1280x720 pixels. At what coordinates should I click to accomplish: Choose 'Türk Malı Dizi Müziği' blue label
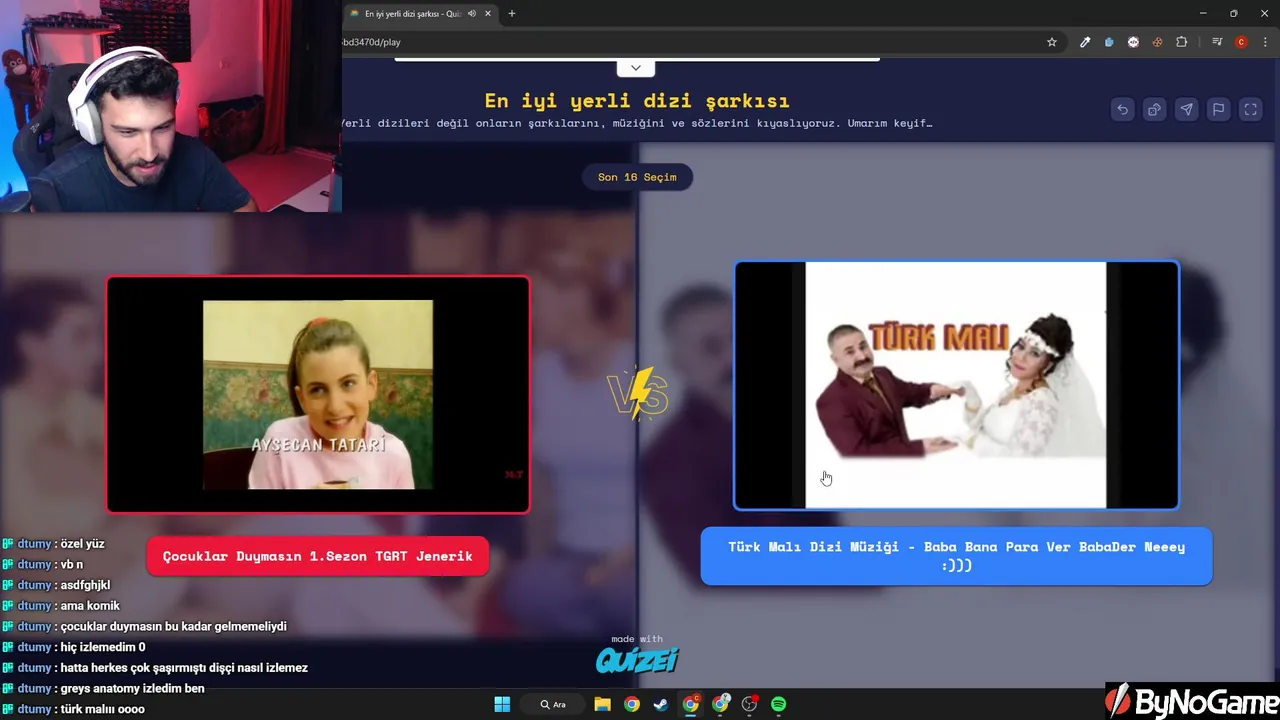(956, 556)
